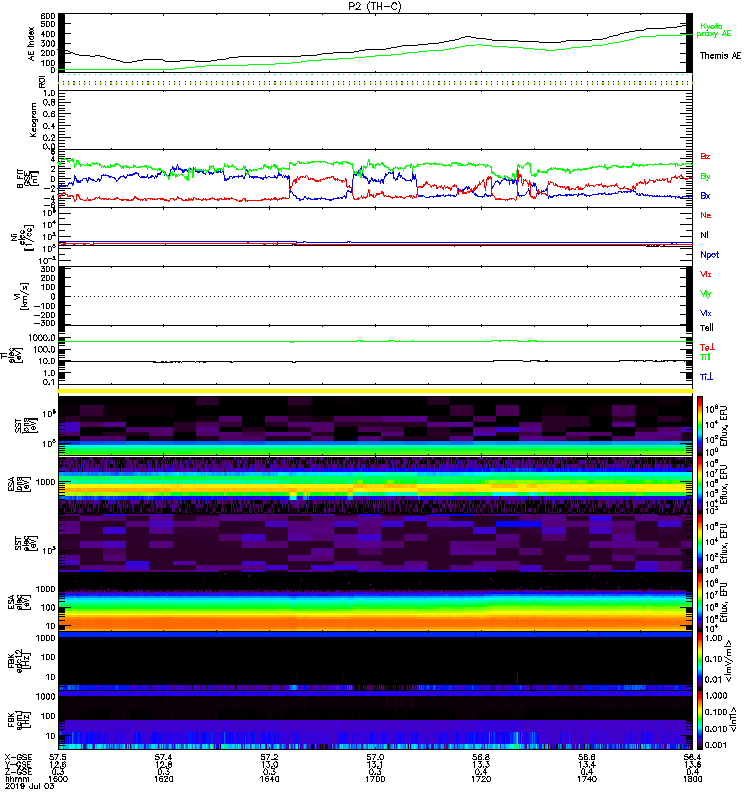This screenshot has width=750, height=800.
Task: Click the Y-GSE value "13.0"
Action: pyautogui.click(x=269, y=765)
